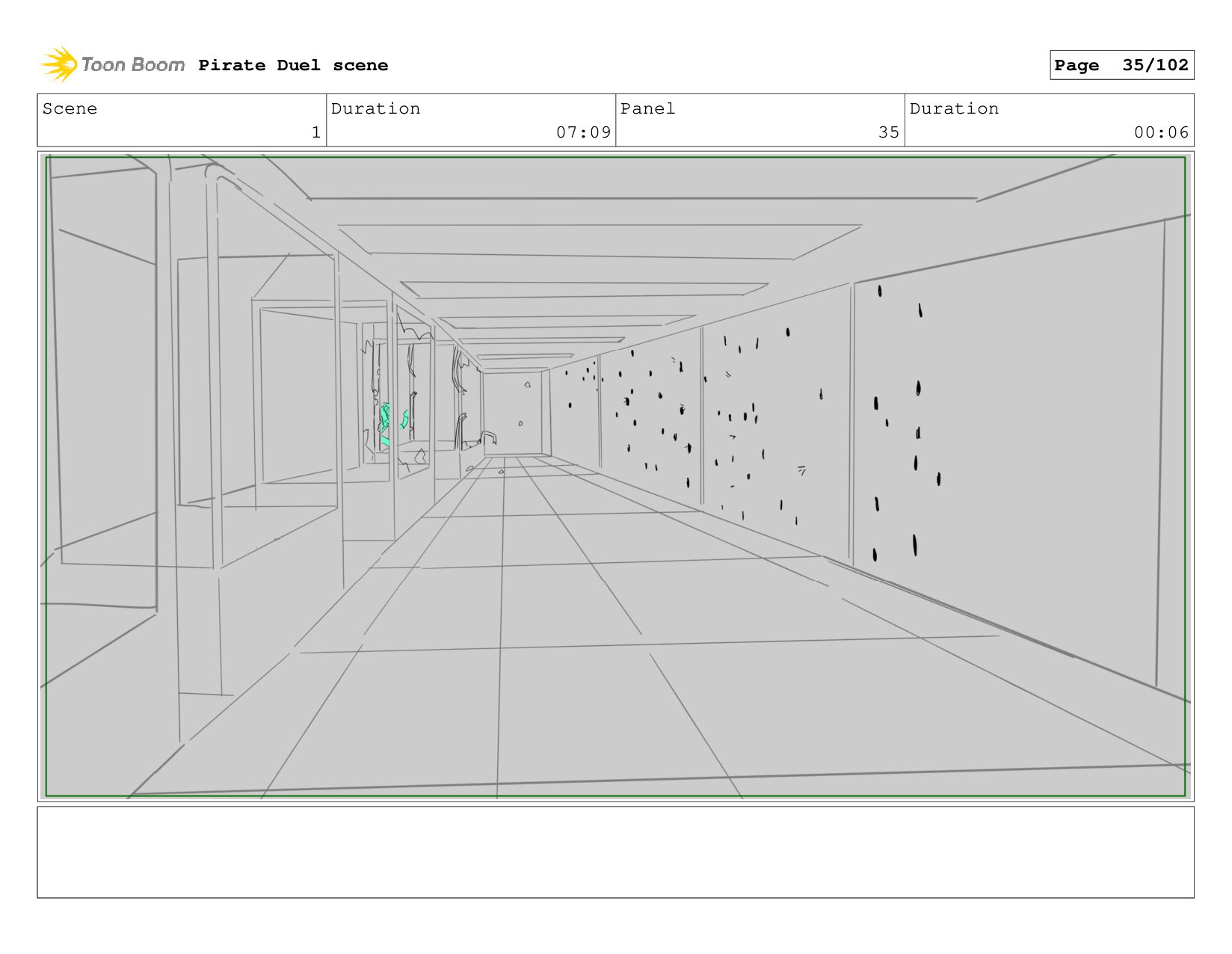Click the empty notes box below the panel
The width and height of the screenshot is (1232, 954).
(x=615, y=852)
